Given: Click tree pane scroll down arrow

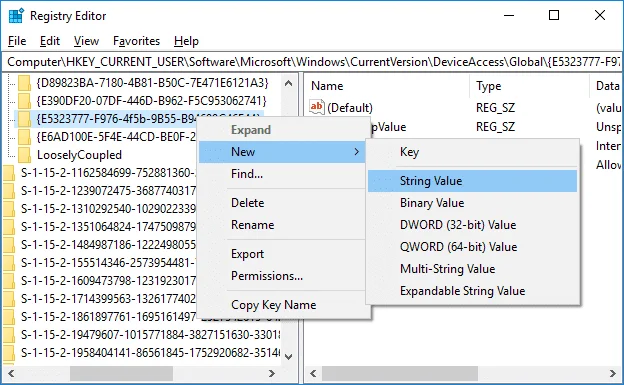Looking at the screenshot, I should point(289,357).
